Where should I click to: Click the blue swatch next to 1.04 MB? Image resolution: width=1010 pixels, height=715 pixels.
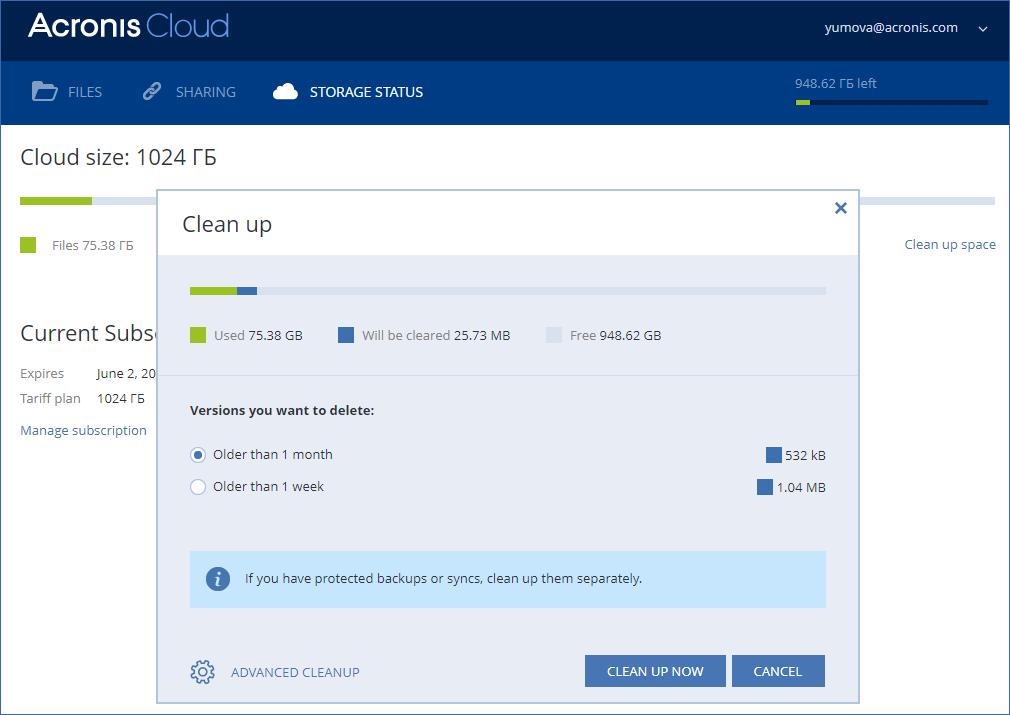tap(765, 487)
